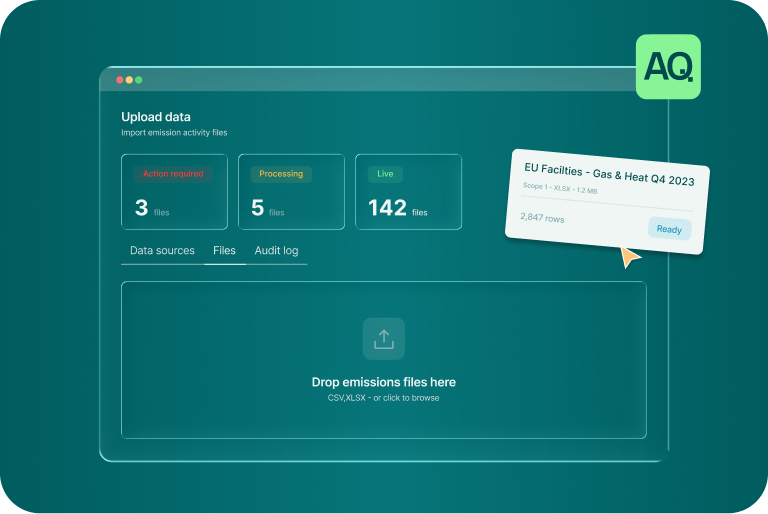Open the 5 files Processing card

(x=291, y=192)
